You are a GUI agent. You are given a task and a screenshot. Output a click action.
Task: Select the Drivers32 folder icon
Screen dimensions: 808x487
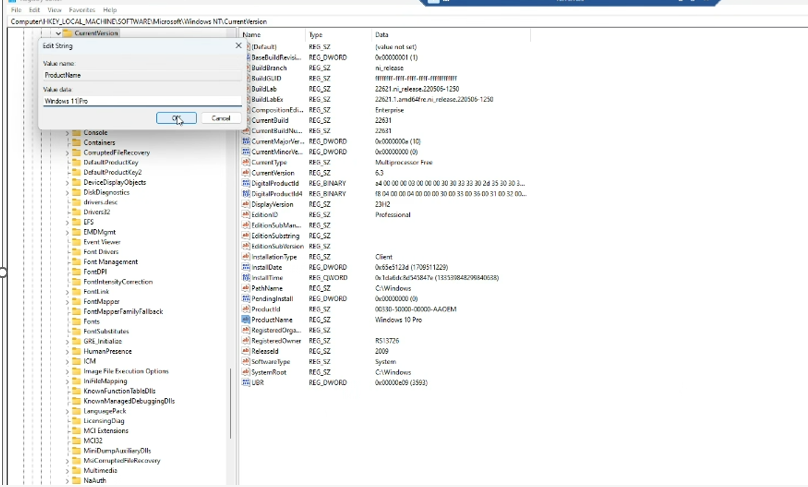click(x=76, y=212)
